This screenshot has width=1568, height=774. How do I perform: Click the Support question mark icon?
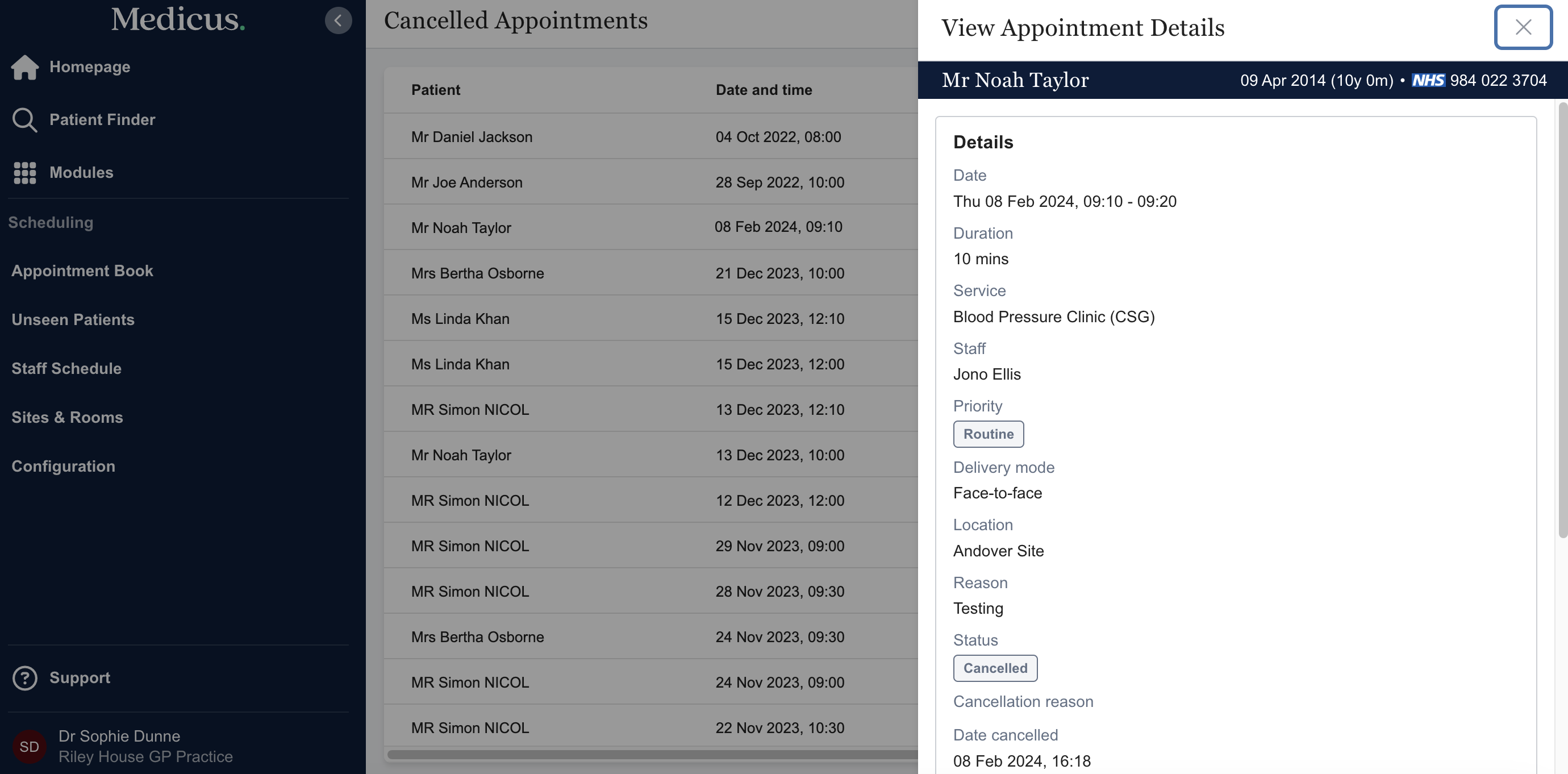[x=25, y=678]
